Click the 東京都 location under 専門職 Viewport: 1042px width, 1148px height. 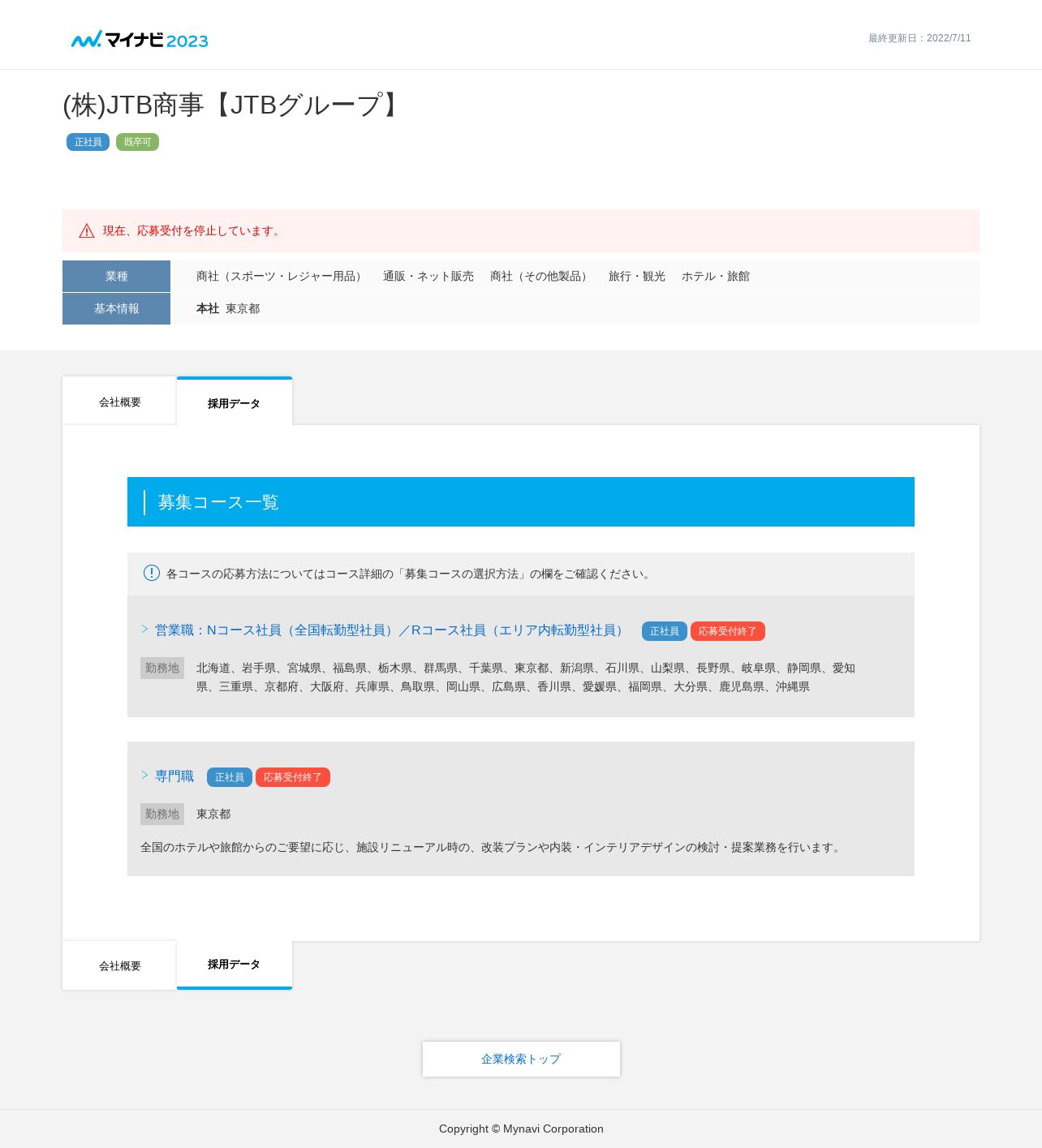(213, 814)
